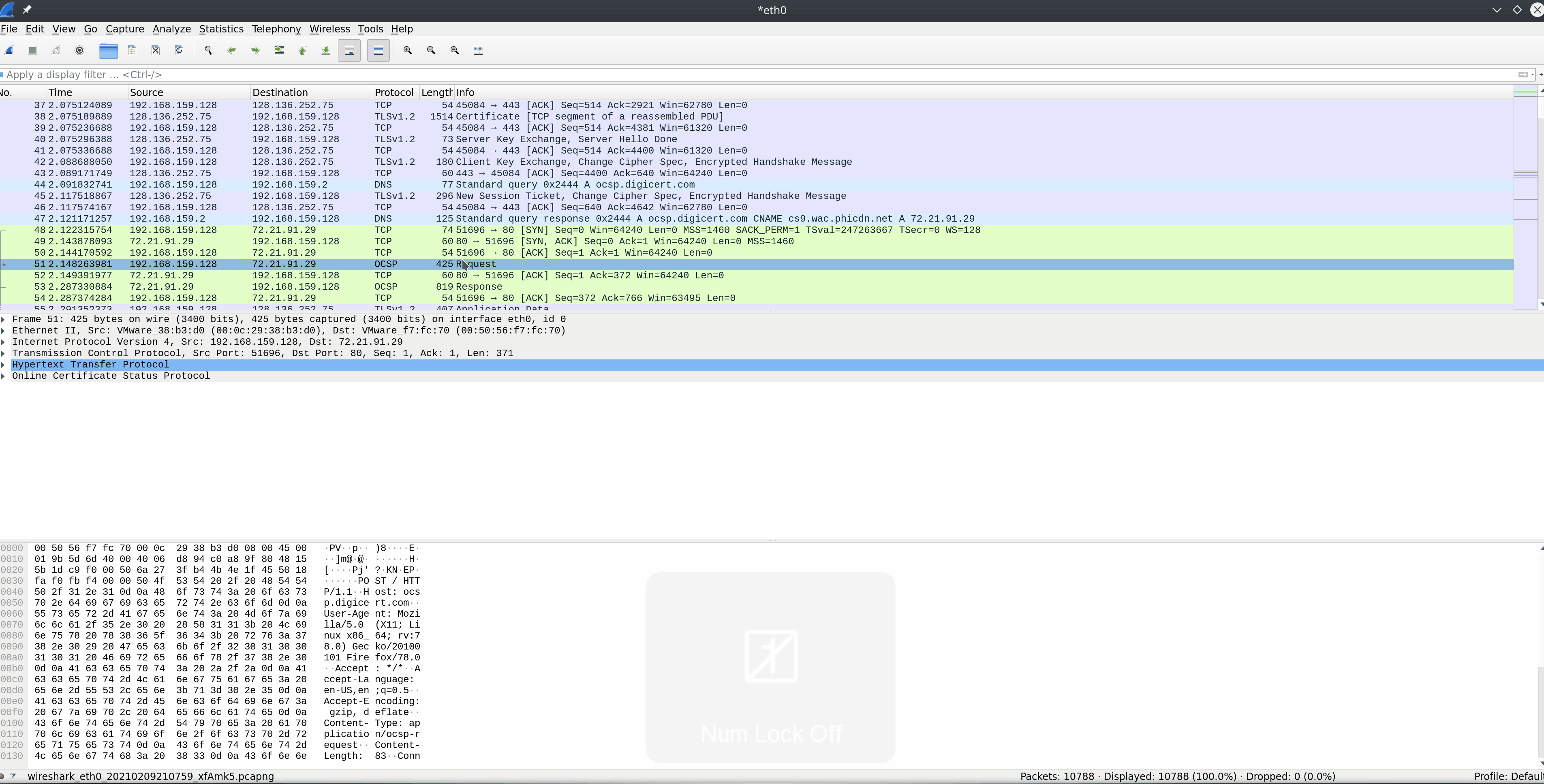Image resolution: width=1544 pixels, height=784 pixels.
Task: Click the find packet magnifier icon
Action: coord(208,50)
